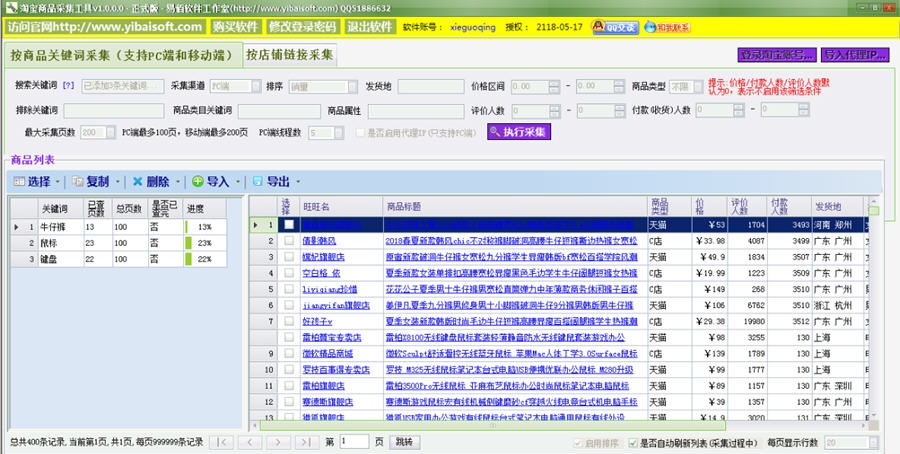This screenshot has width=900, height=454.
Task: Open the 排序 combo box
Action: [323, 86]
